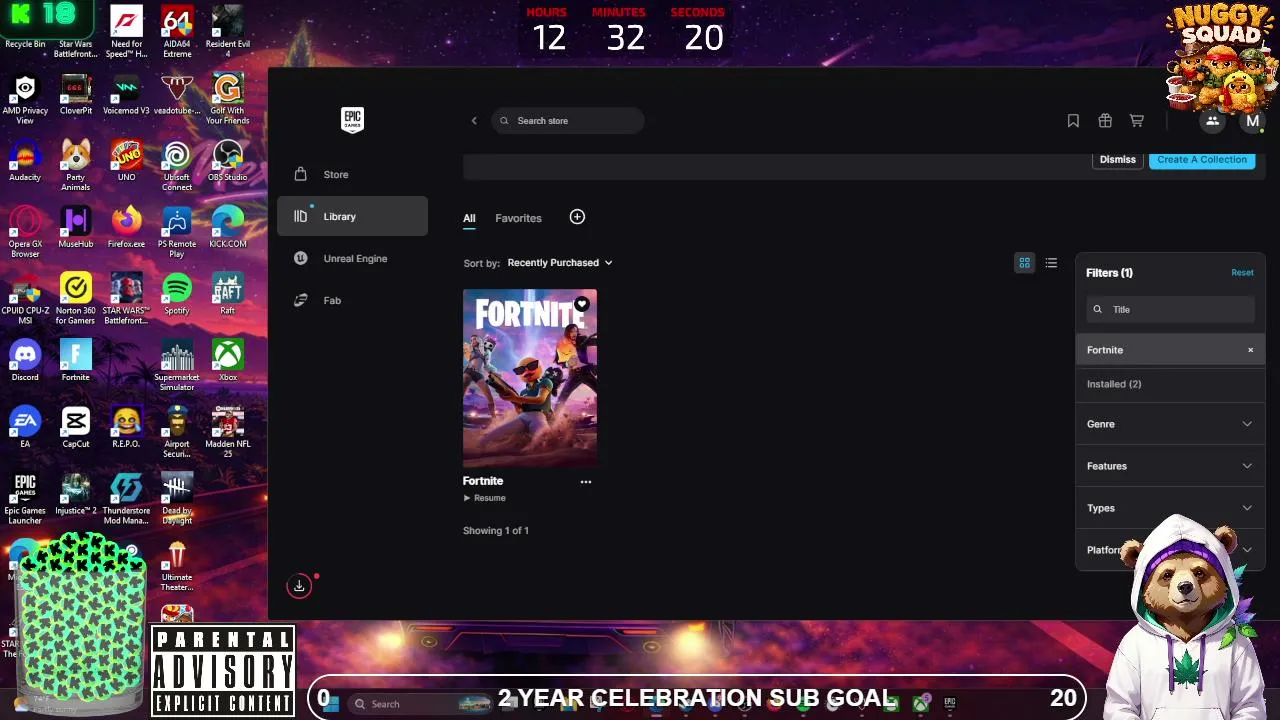Screen dimensions: 1280x720
Task: Select the Raft desktop icon
Action: pos(228,294)
